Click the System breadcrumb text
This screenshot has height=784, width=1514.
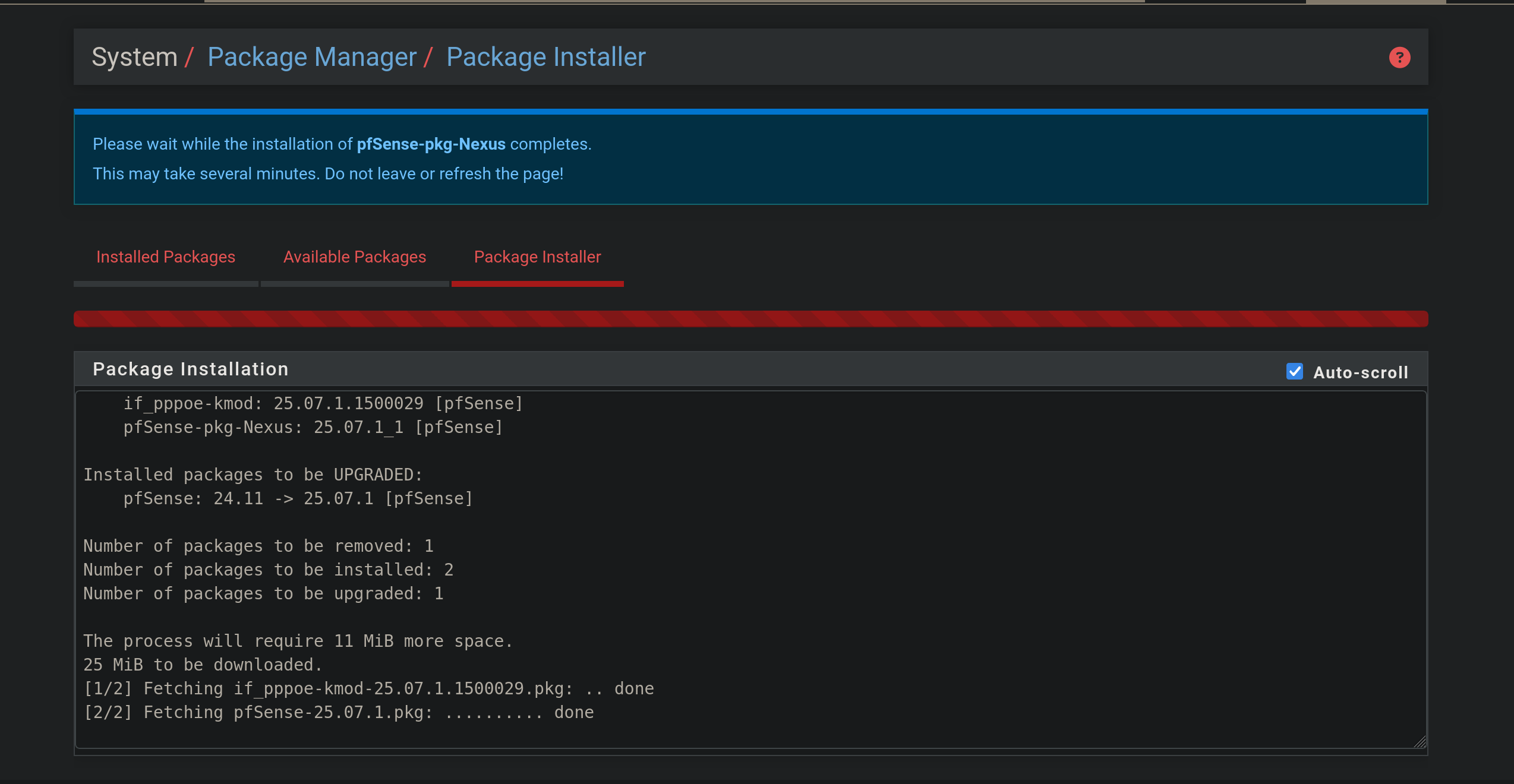(134, 58)
